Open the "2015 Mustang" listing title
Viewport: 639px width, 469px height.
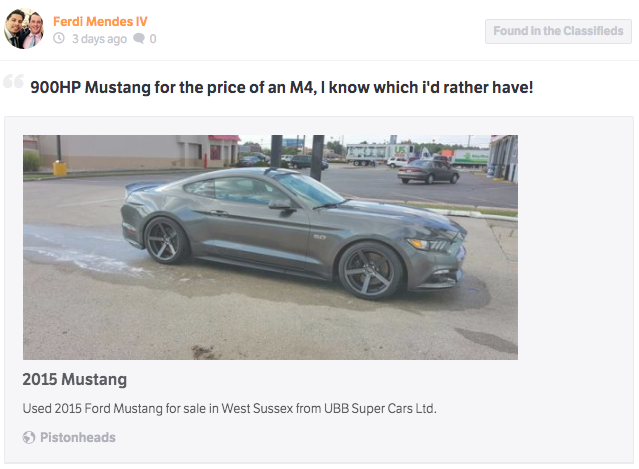[x=75, y=380]
